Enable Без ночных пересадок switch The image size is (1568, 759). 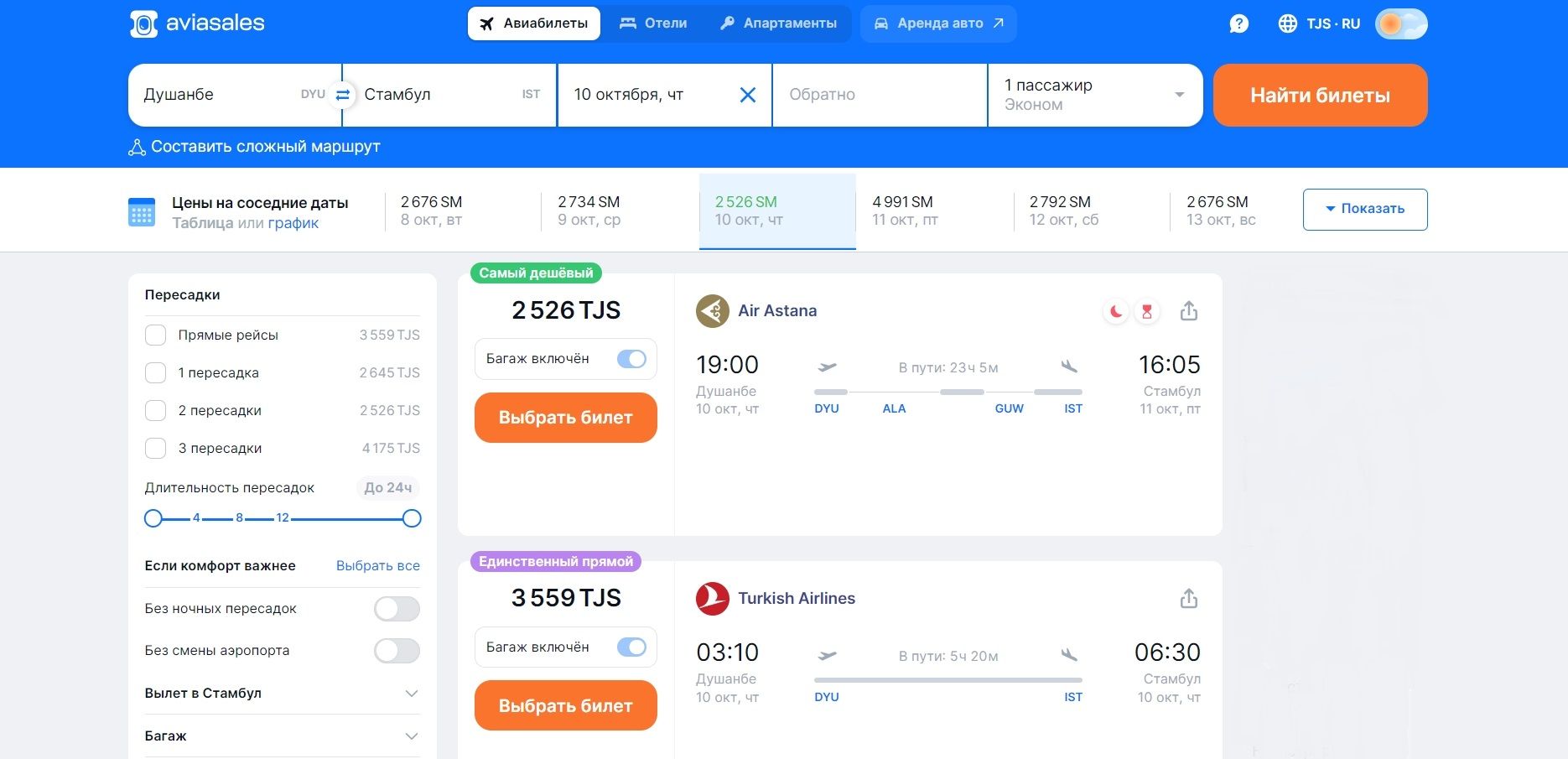point(397,609)
